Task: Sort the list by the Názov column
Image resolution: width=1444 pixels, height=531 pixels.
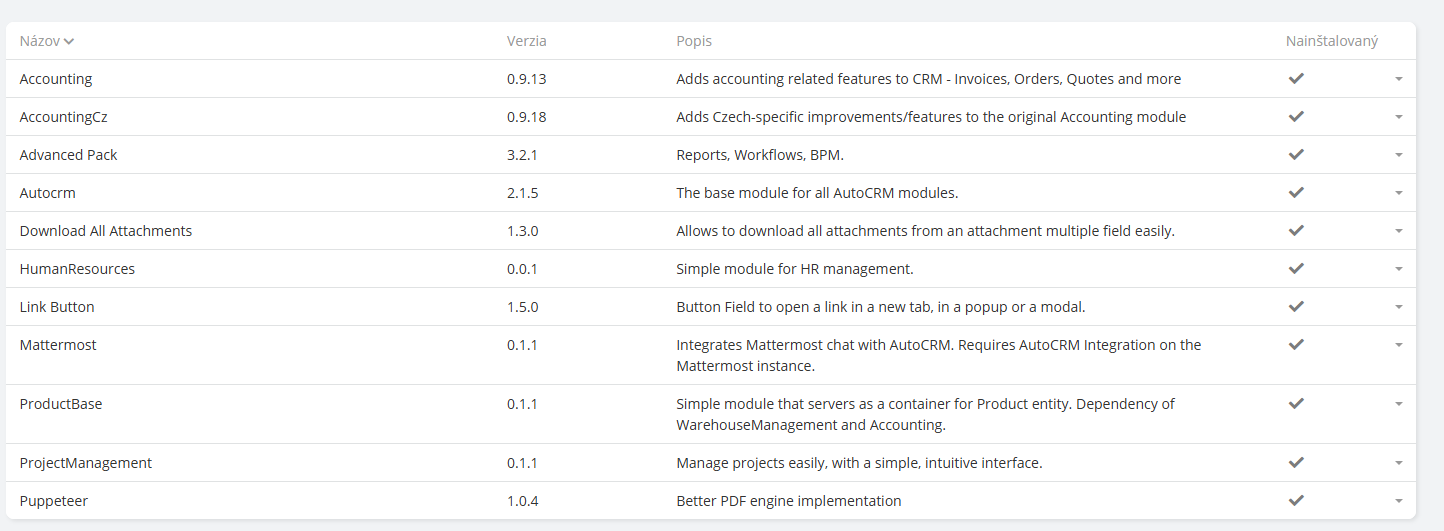Action: tap(40, 41)
